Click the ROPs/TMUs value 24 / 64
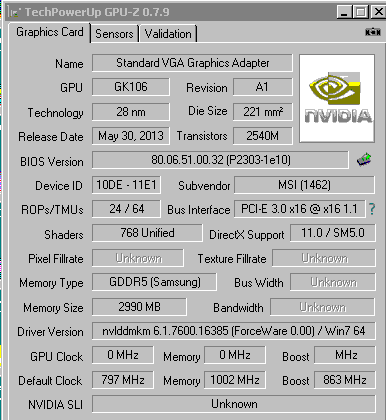Image resolution: width=386 pixels, height=420 pixels. coord(126,209)
